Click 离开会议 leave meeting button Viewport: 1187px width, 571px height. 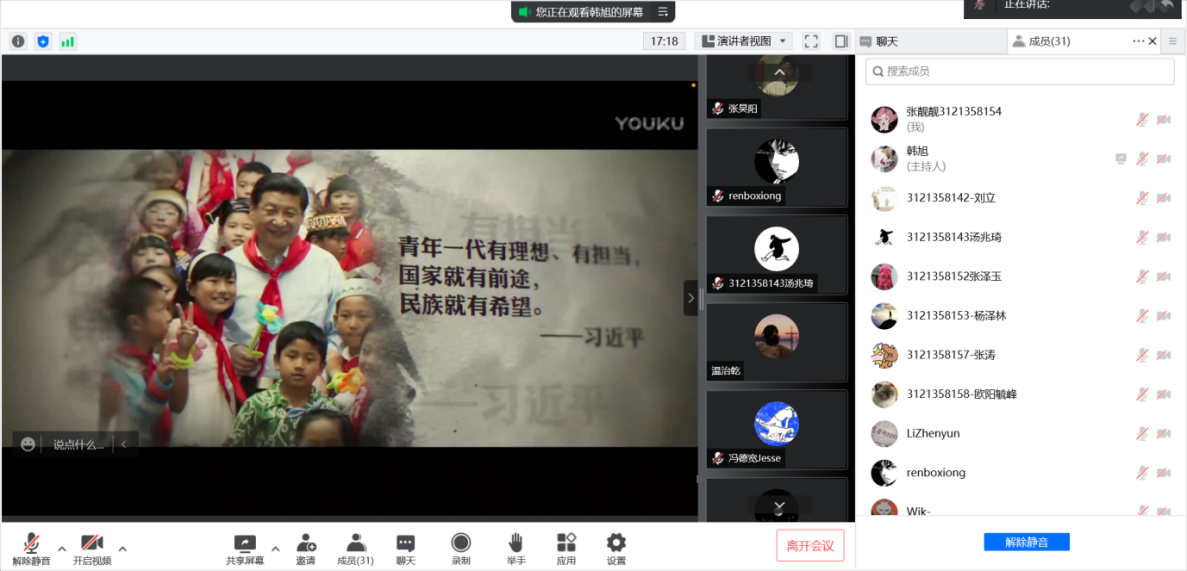[810, 545]
